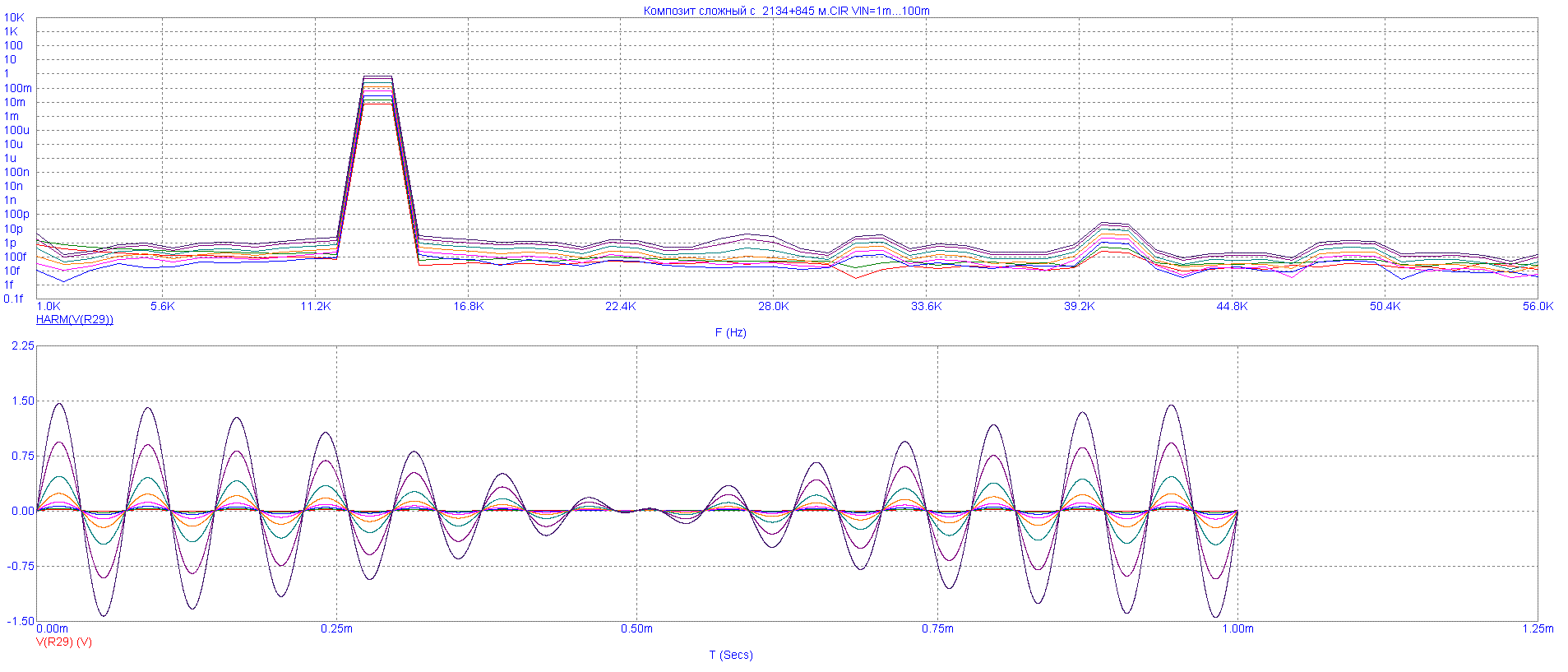Click the 1.50 voltage axis label
The height and width of the screenshot is (672, 1568).
pos(23,401)
